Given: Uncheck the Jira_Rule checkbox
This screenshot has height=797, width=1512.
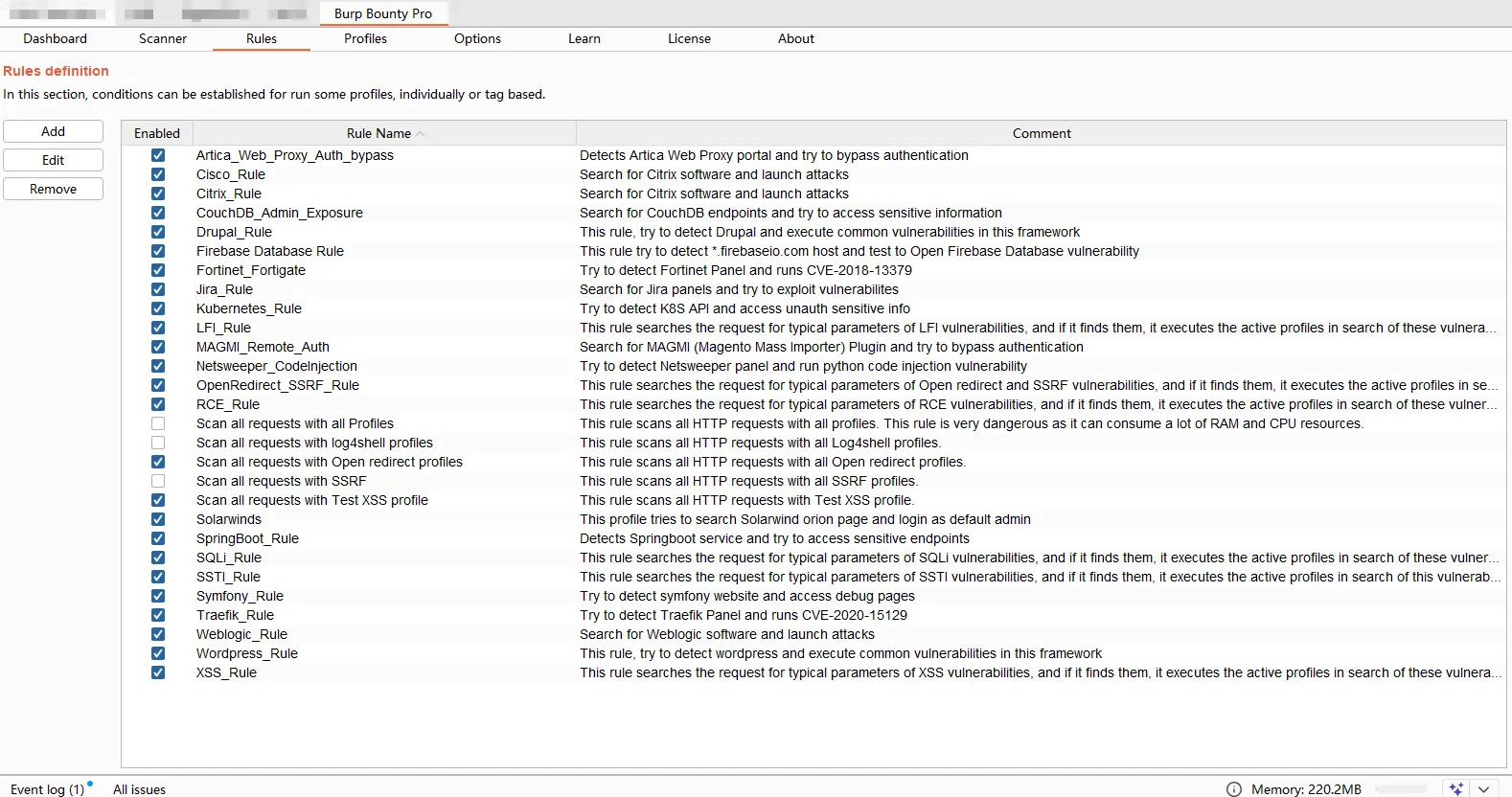Looking at the screenshot, I should click(x=158, y=289).
